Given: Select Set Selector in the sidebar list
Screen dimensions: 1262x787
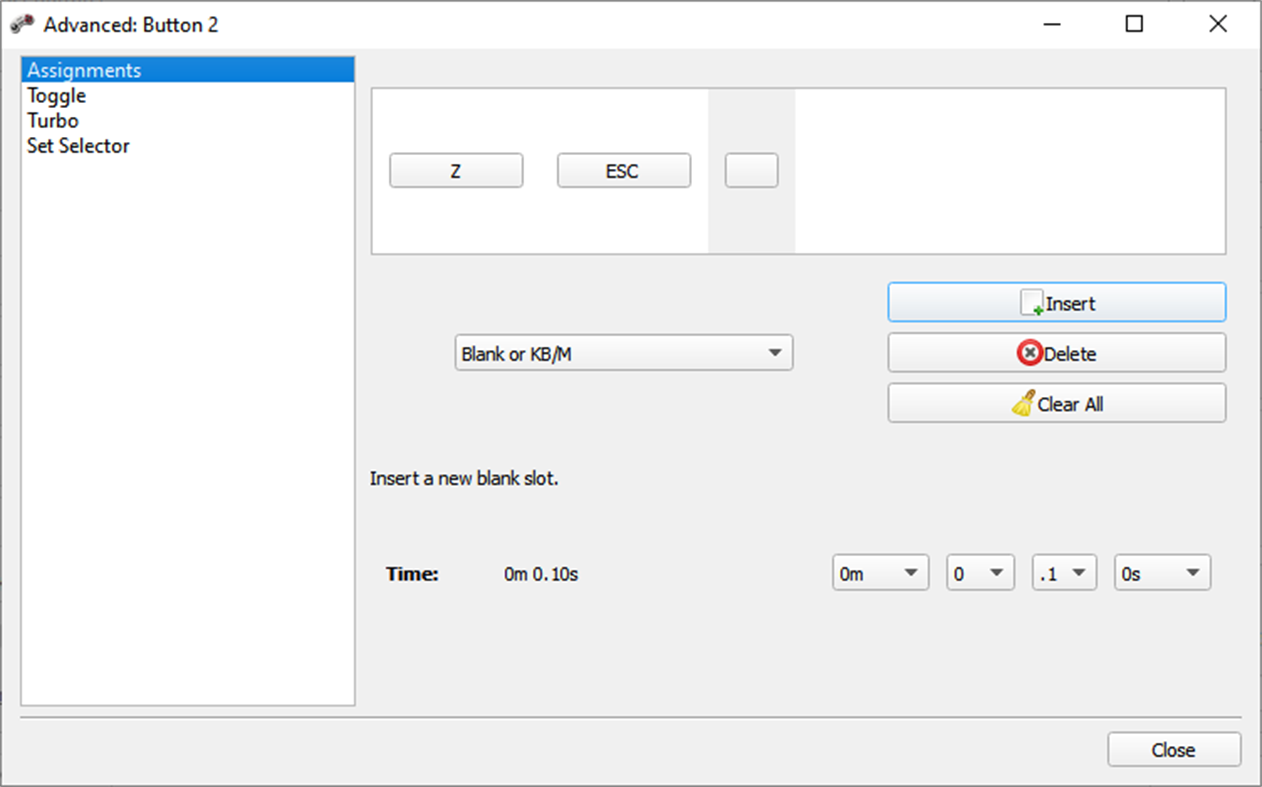Looking at the screenshot, I should click(x=78, y=145).
